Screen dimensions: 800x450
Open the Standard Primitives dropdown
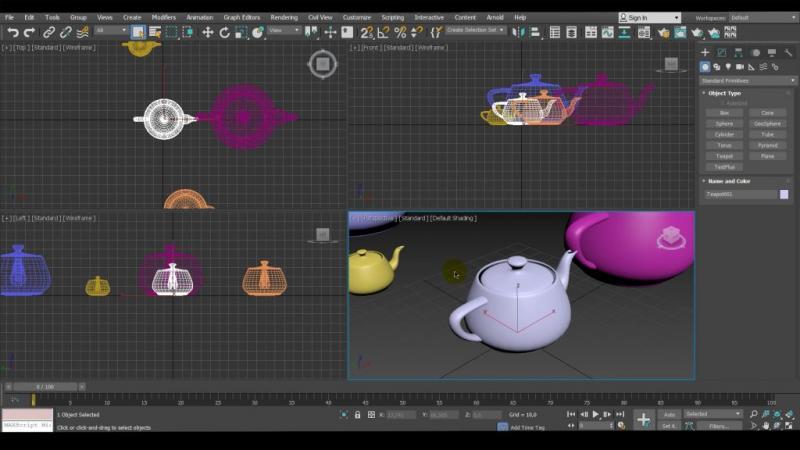coord(748,80)
